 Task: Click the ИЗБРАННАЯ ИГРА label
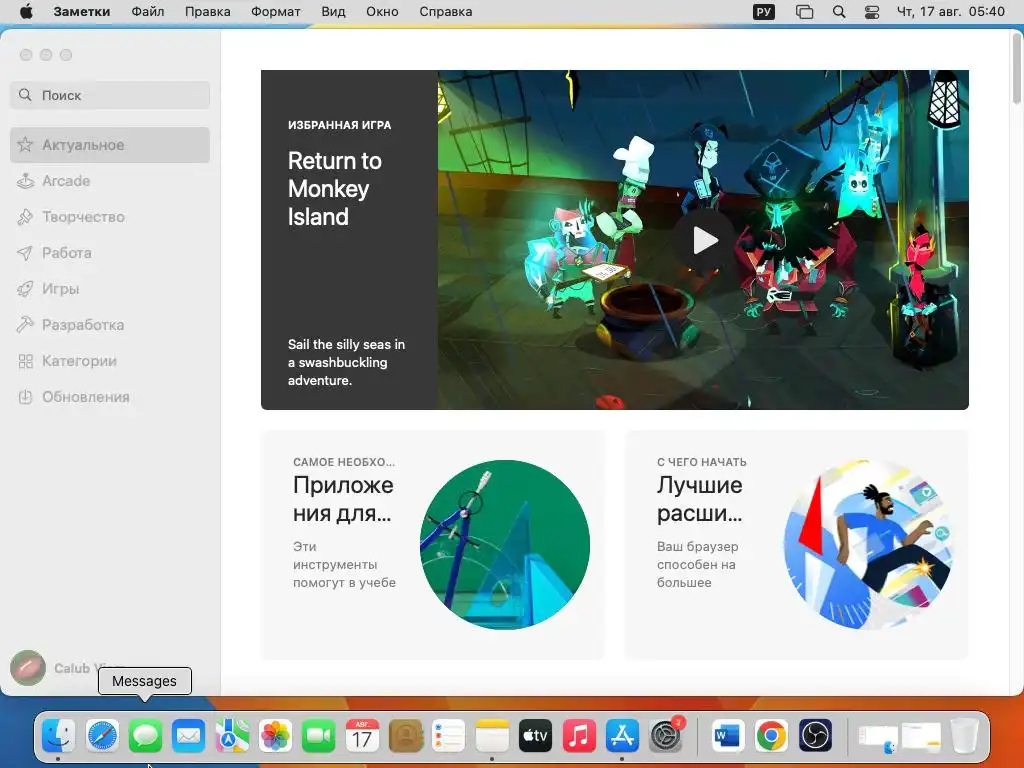point(340,125)
